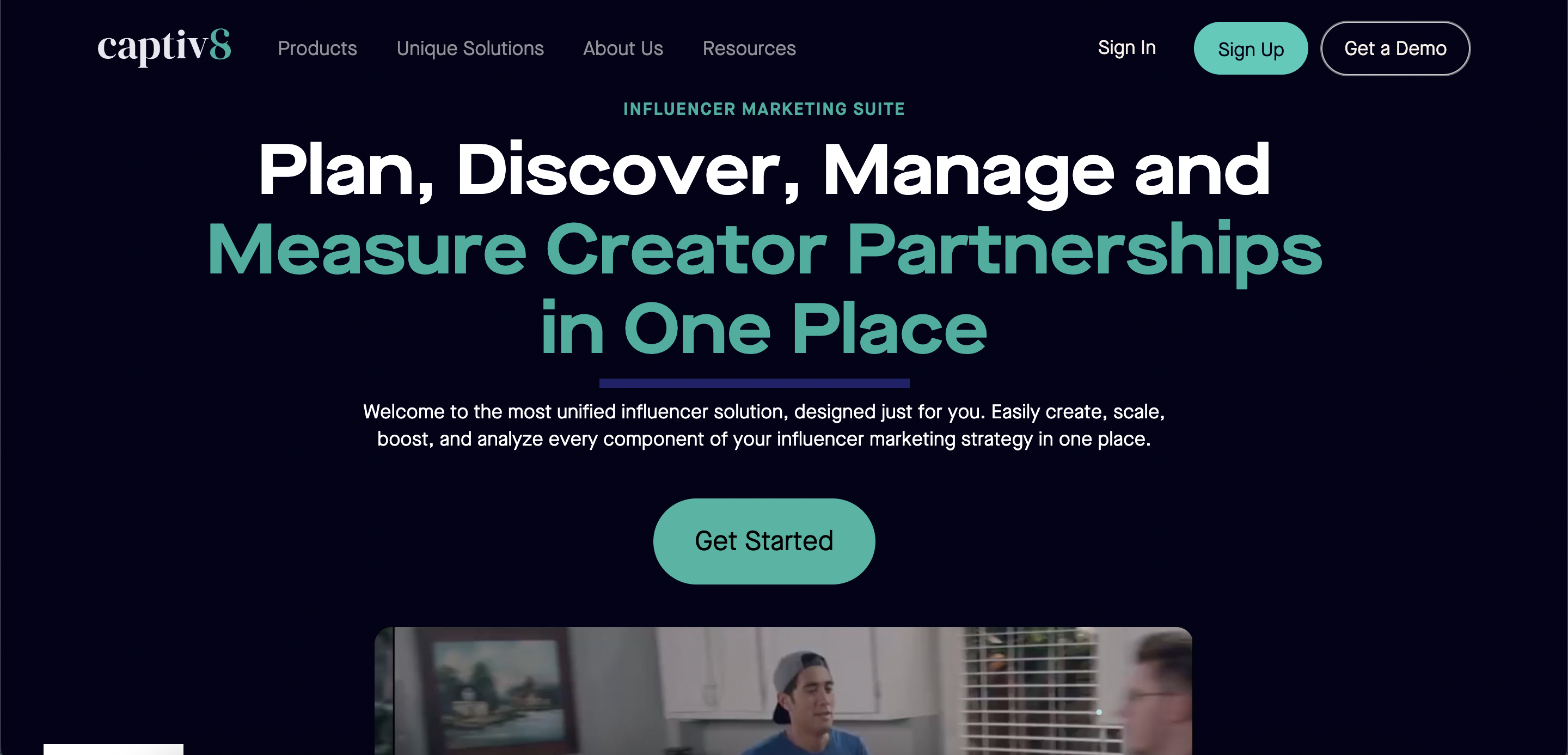The height and width of the screenshot is (755, 1568).
Task: Expand the Unique Solutions menu
Action: tap(470, 48)
